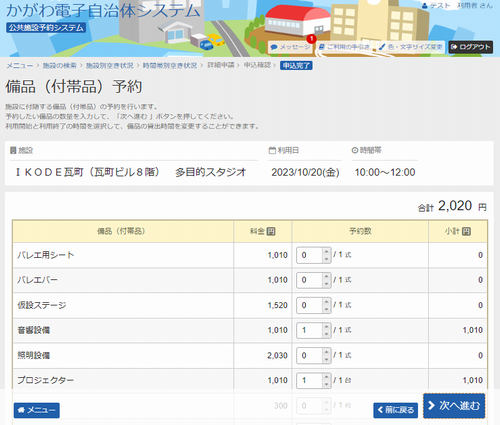Select 時間帯別空き状況 breadcrumb item
500x425 pixels.
click(x=170, y=65)
